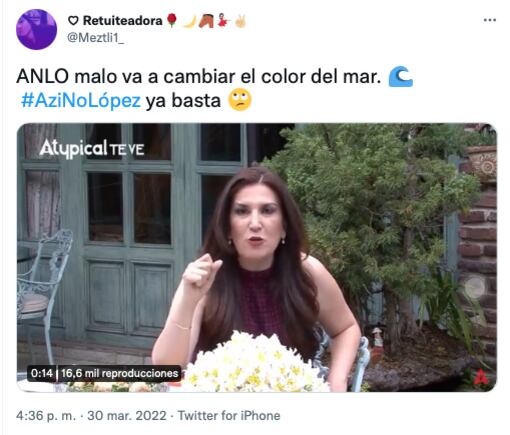Open the 'Twitter for iPhone' source link

click(229, 416)
